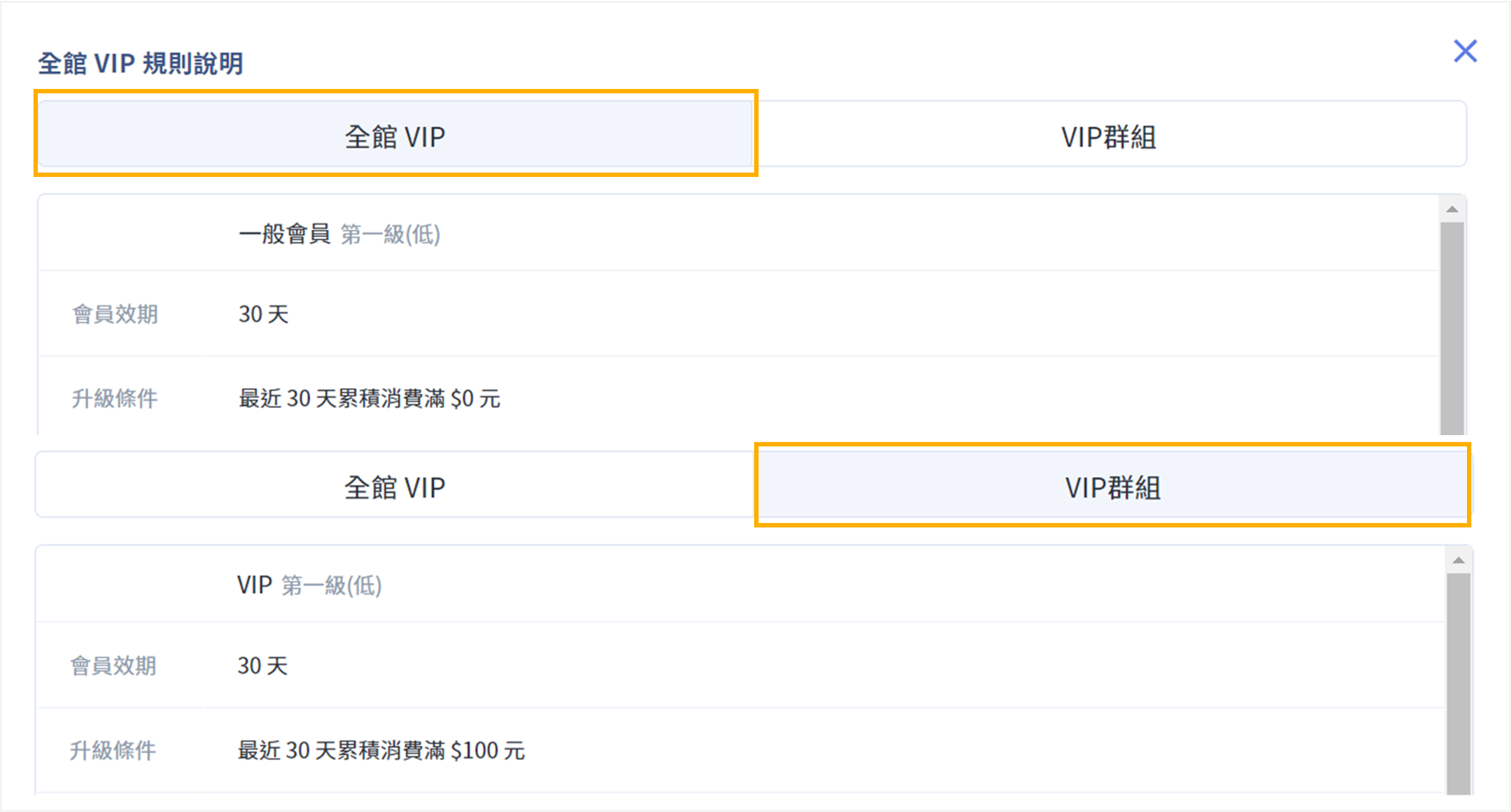The height and width of the screenshot is (812, 1511).
Task: Click the 30 天 validity value
Action: click(x=262, y=314)
